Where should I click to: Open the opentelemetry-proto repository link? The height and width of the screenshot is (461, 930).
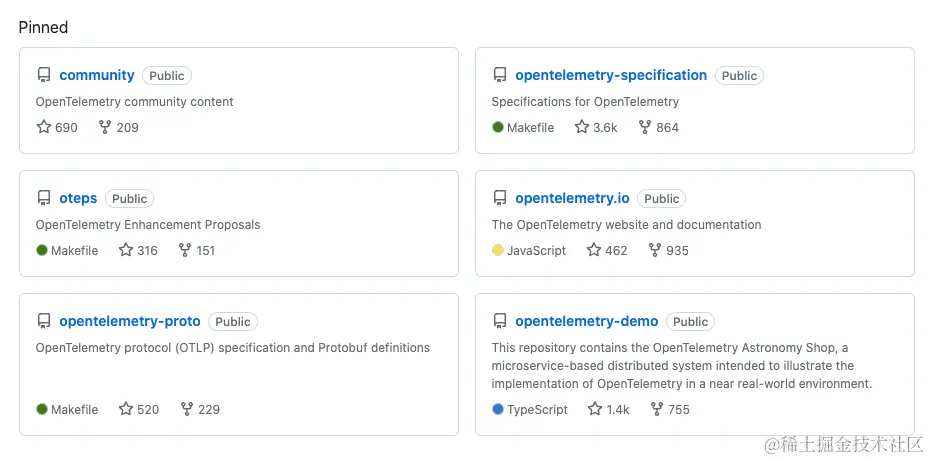(x=130, y=322)
